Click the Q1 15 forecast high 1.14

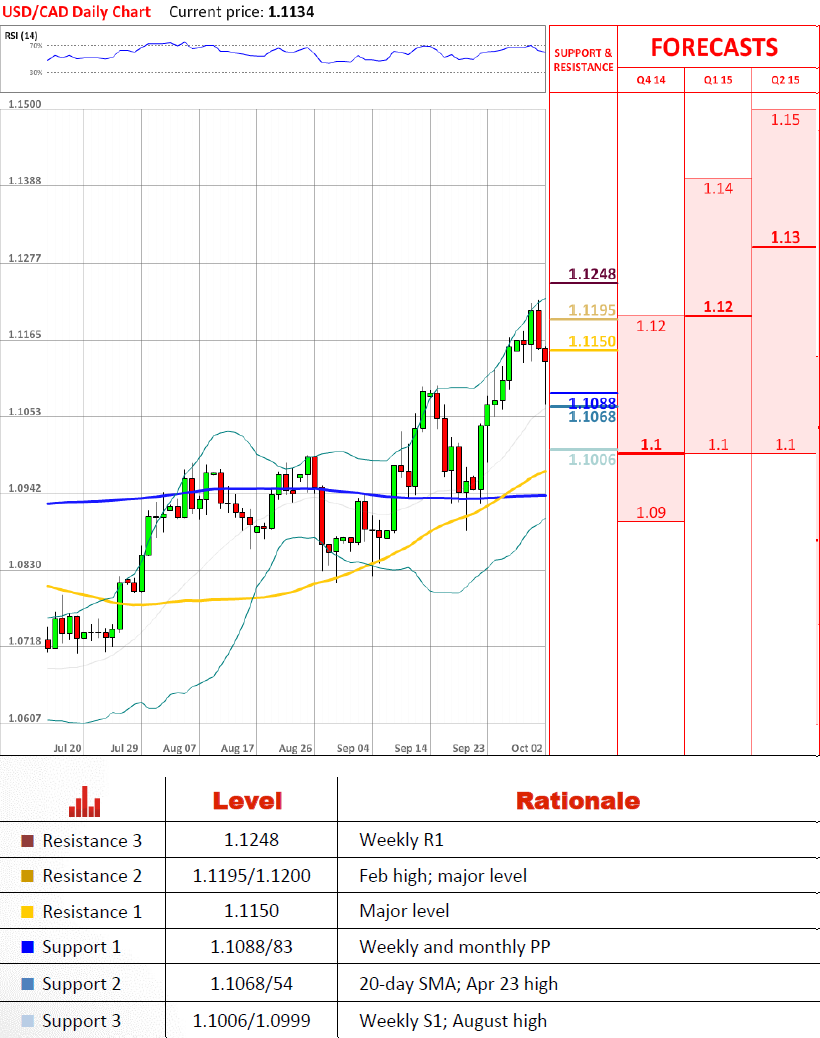click(718, 189)
